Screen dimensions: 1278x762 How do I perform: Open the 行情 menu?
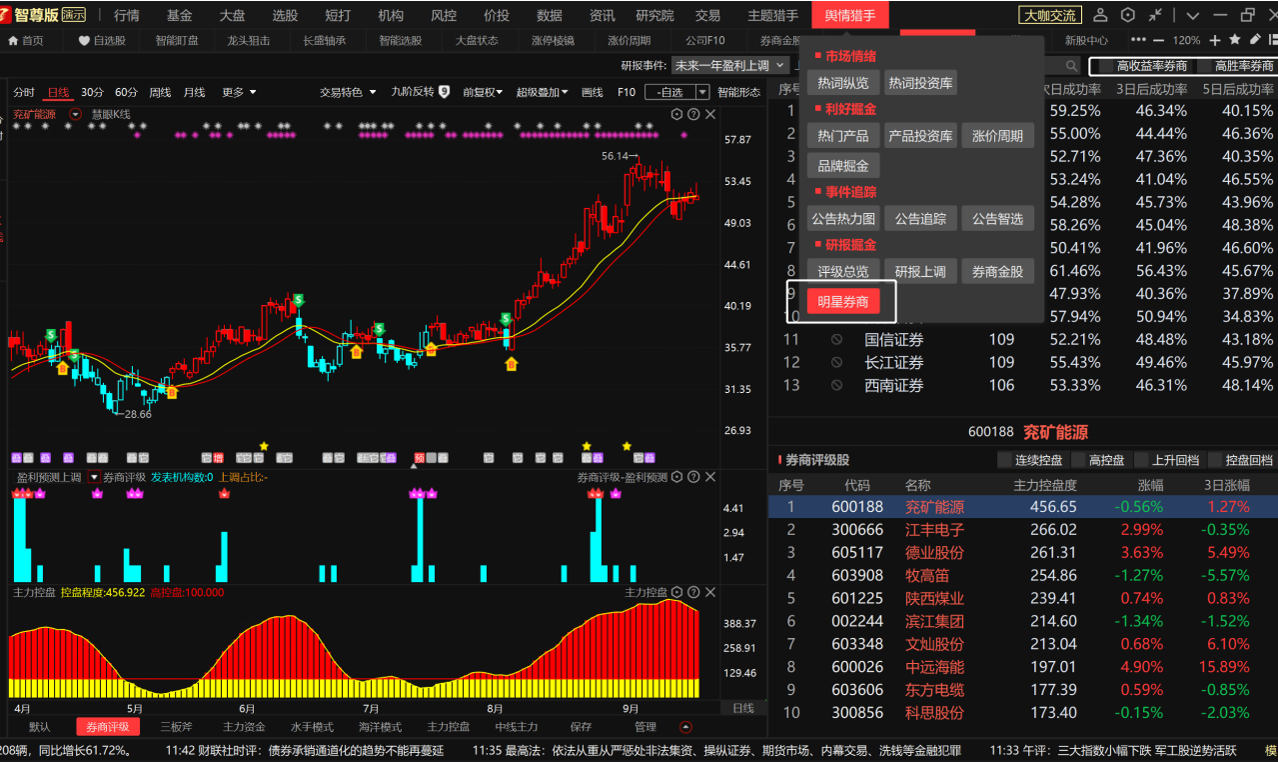click(127, 15)
